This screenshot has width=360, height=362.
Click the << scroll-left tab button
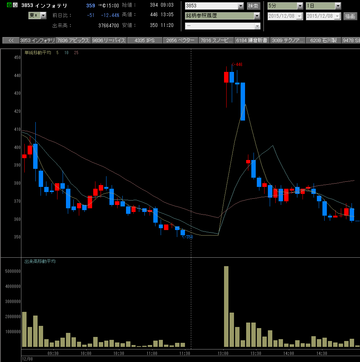pos(11,40)
